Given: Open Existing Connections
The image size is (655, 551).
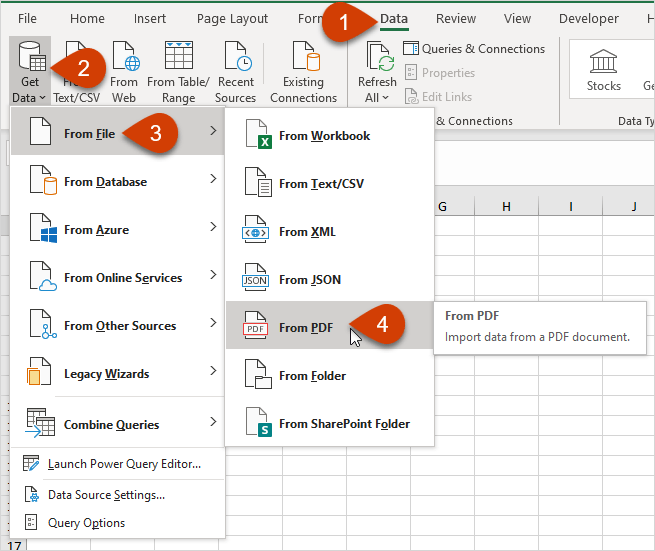Looking at the screenshot, I should [x=303, y=60].
